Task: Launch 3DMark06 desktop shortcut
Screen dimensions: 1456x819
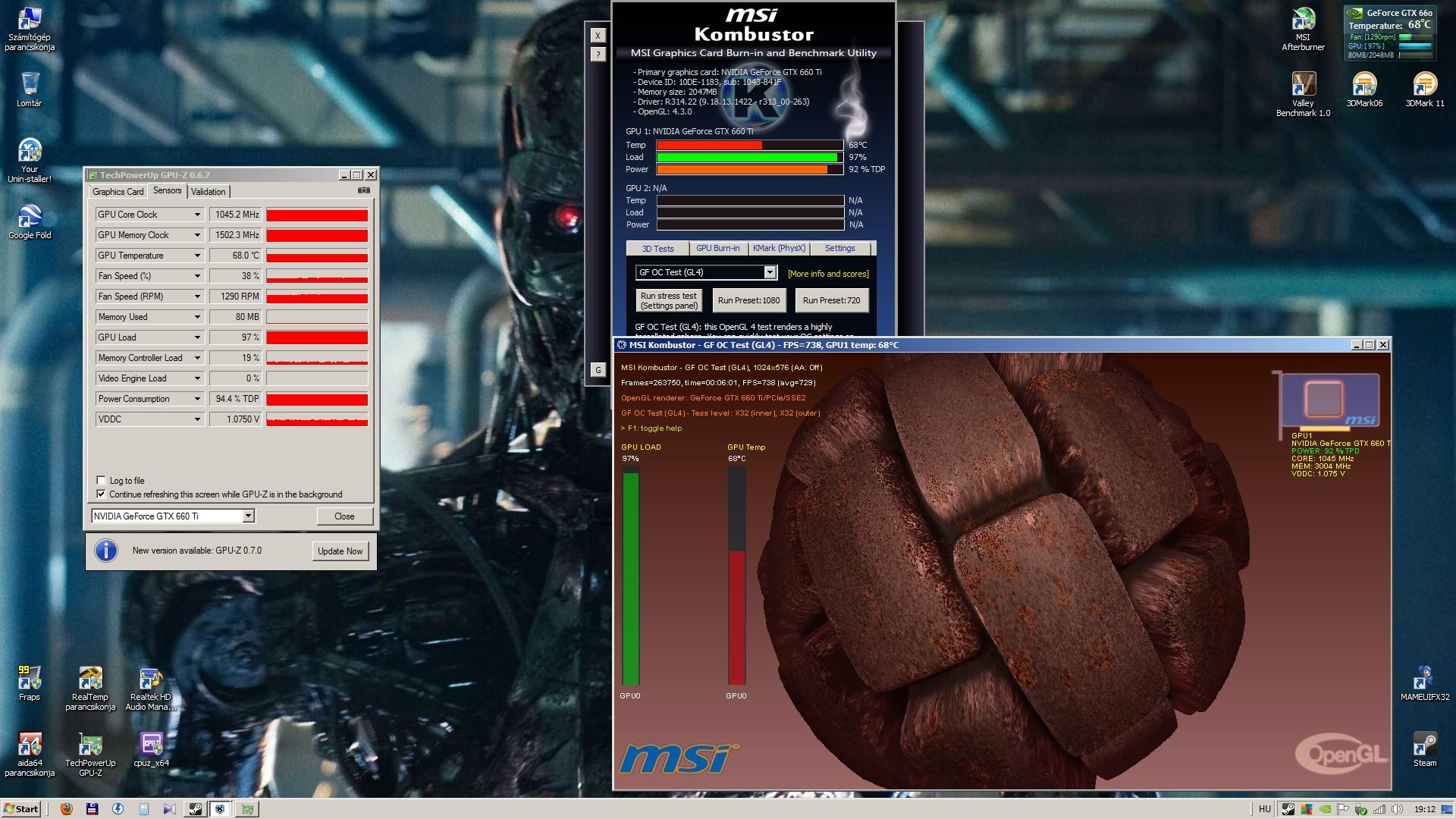Action: 1364,89
